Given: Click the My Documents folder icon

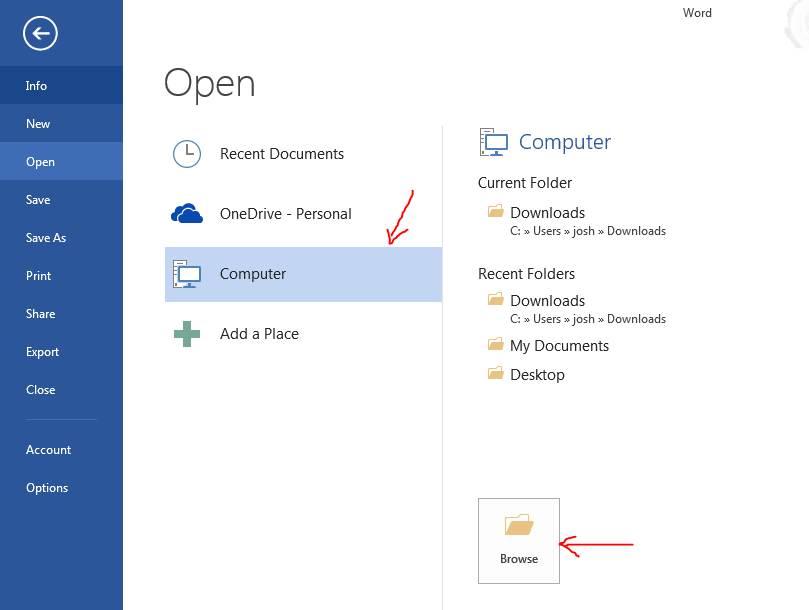Looking at the screenshot, I should click(x=496, y=344).
